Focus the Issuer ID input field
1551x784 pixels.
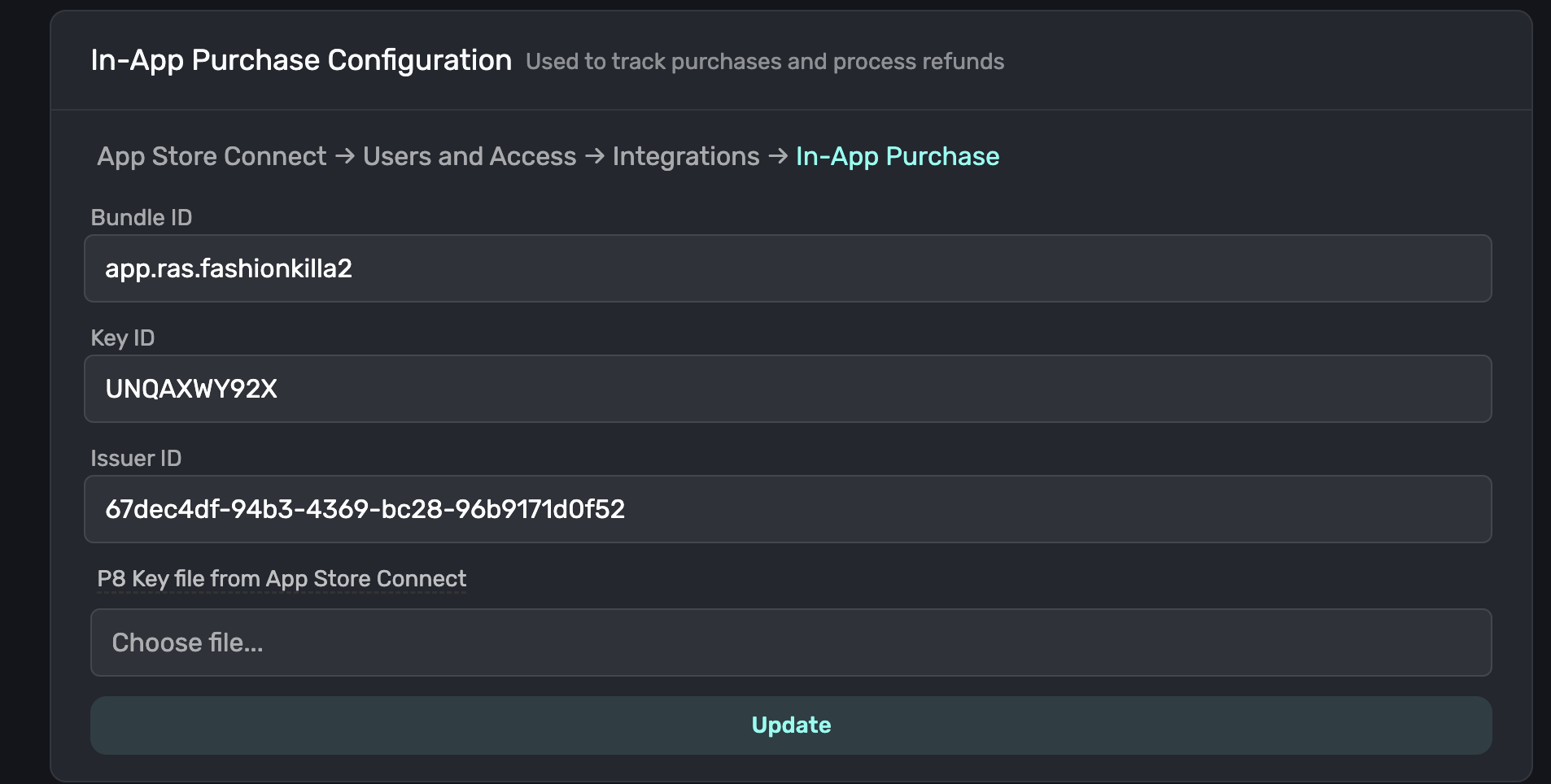788,509
